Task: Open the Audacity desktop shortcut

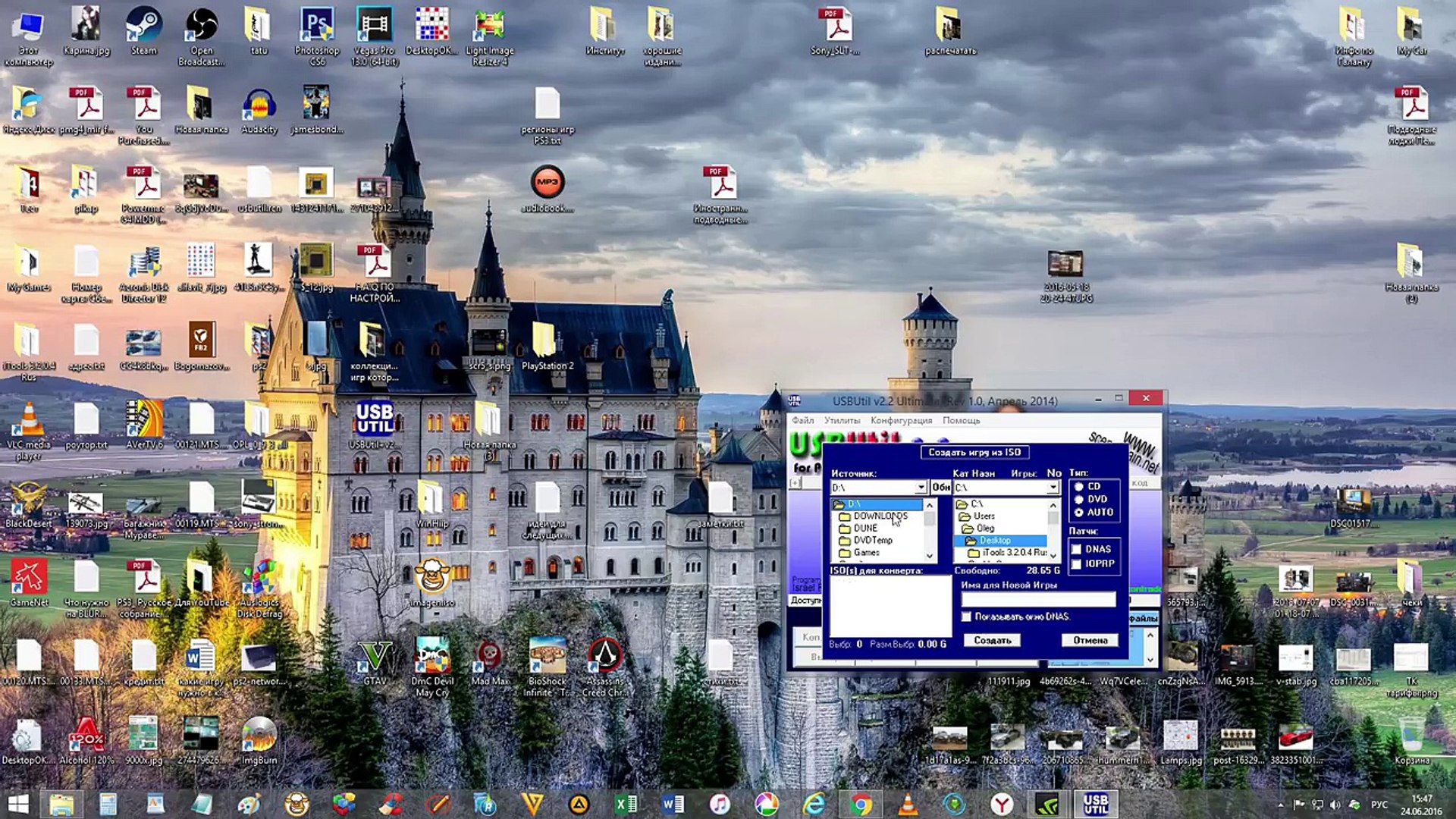Action: tap(259, 111)
